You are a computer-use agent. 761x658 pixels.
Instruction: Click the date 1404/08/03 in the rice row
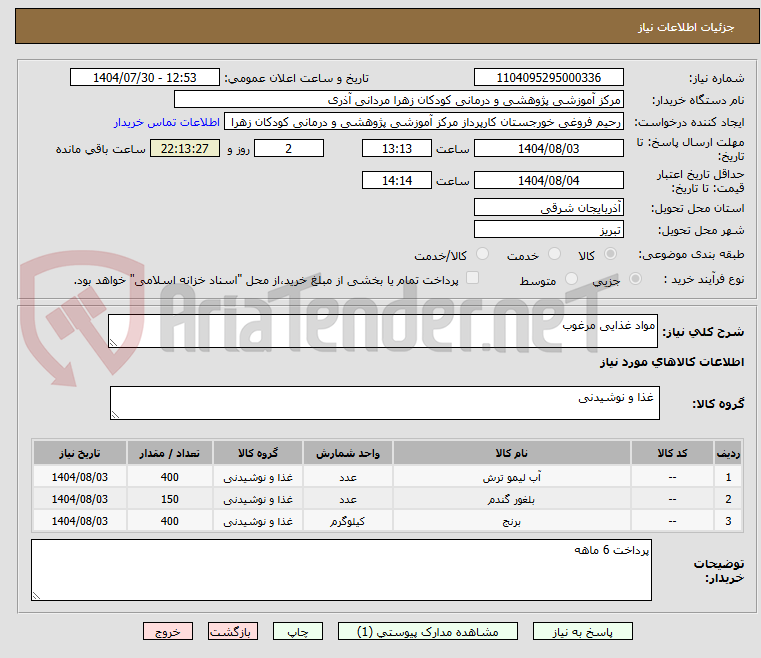80,521
